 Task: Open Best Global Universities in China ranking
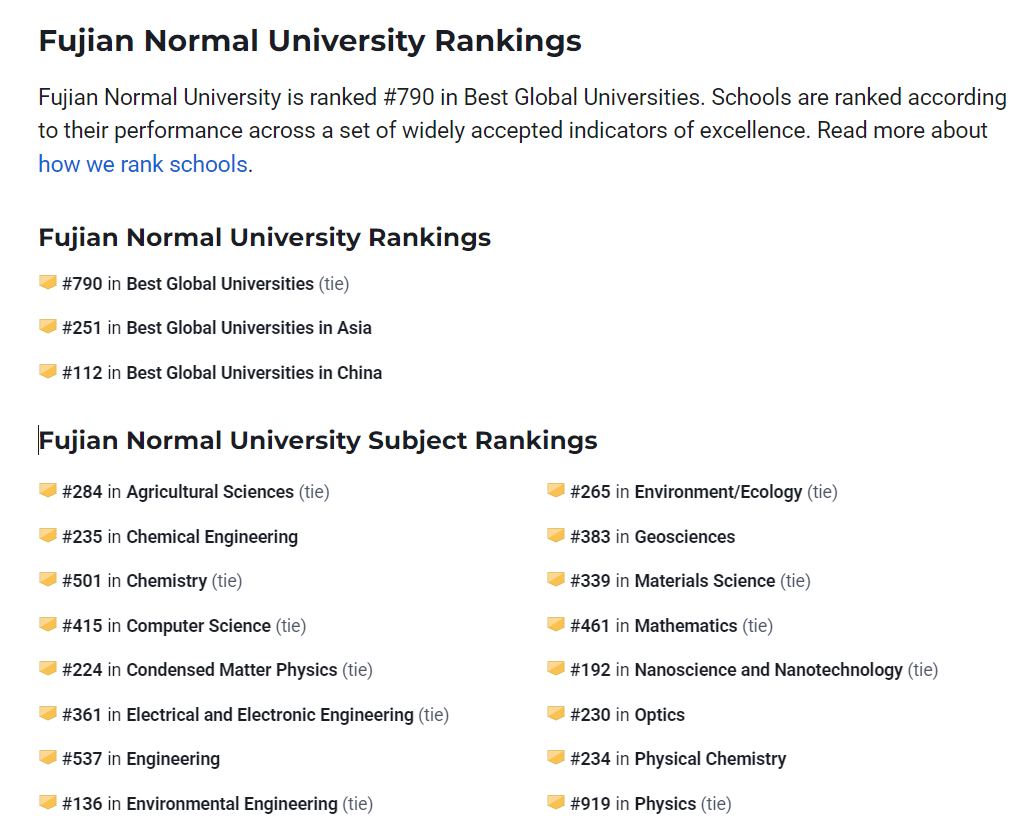tap(254, 373)
